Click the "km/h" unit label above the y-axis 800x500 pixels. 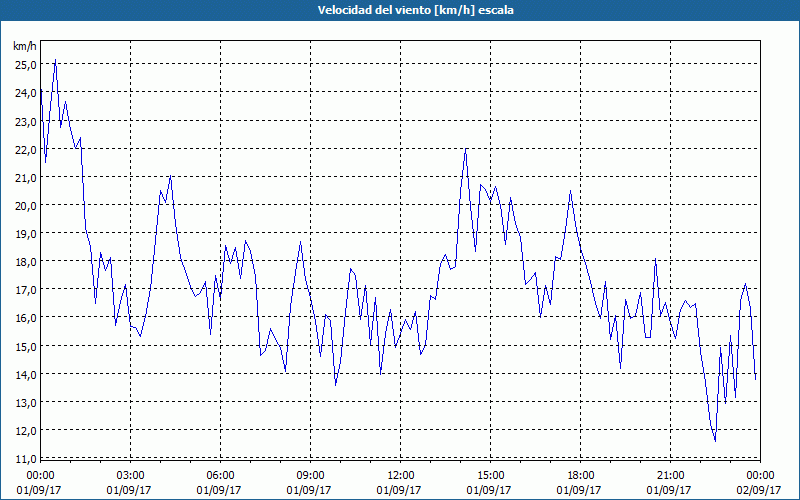pyautogui.click(x=24, y=46)
